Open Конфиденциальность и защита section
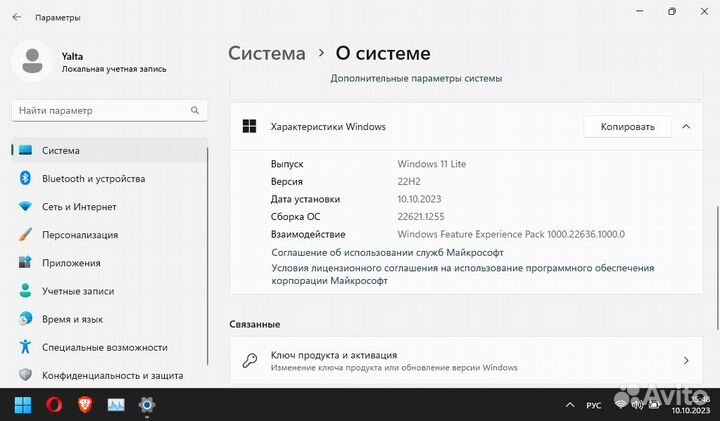Image resolution: width=720 pixels, height=421 pixels. pyautogui.click(x=111, y=375)
